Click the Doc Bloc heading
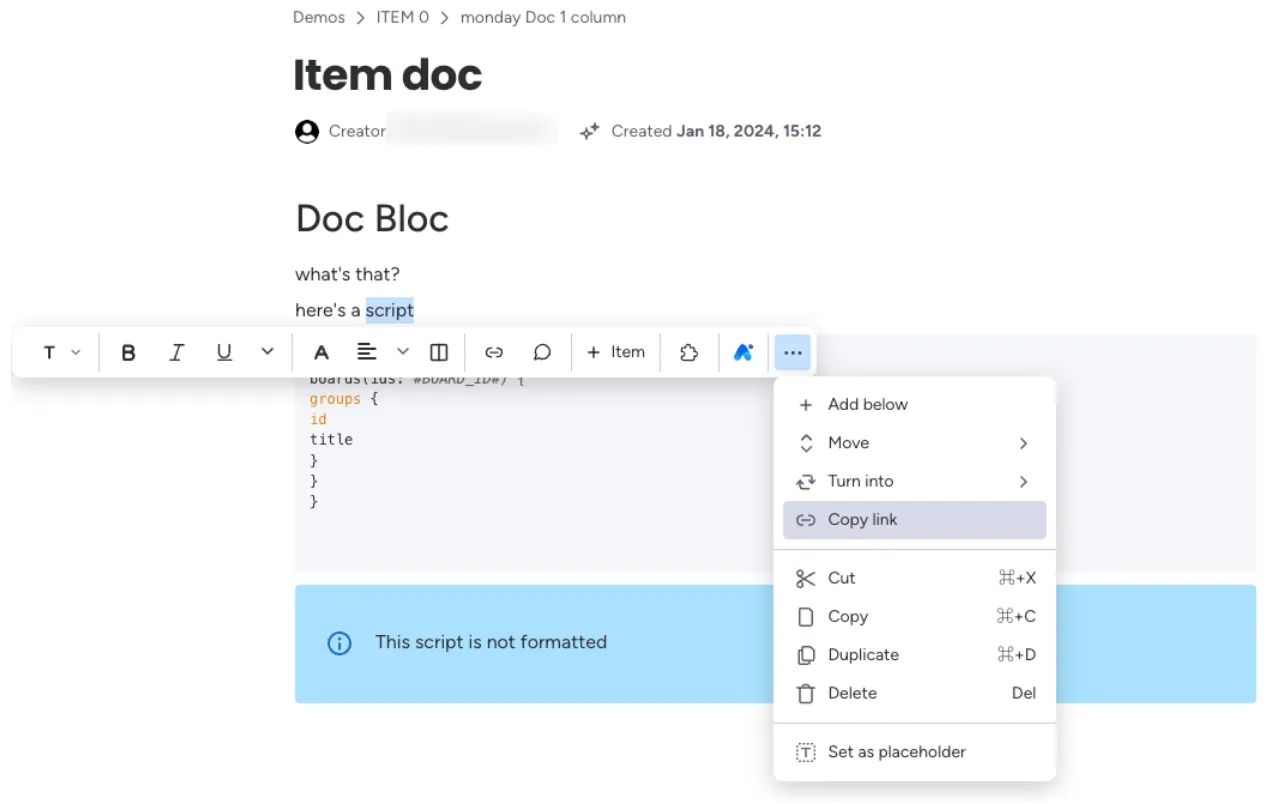Screen dimensions: 1280x804 (x=372, y=218)
